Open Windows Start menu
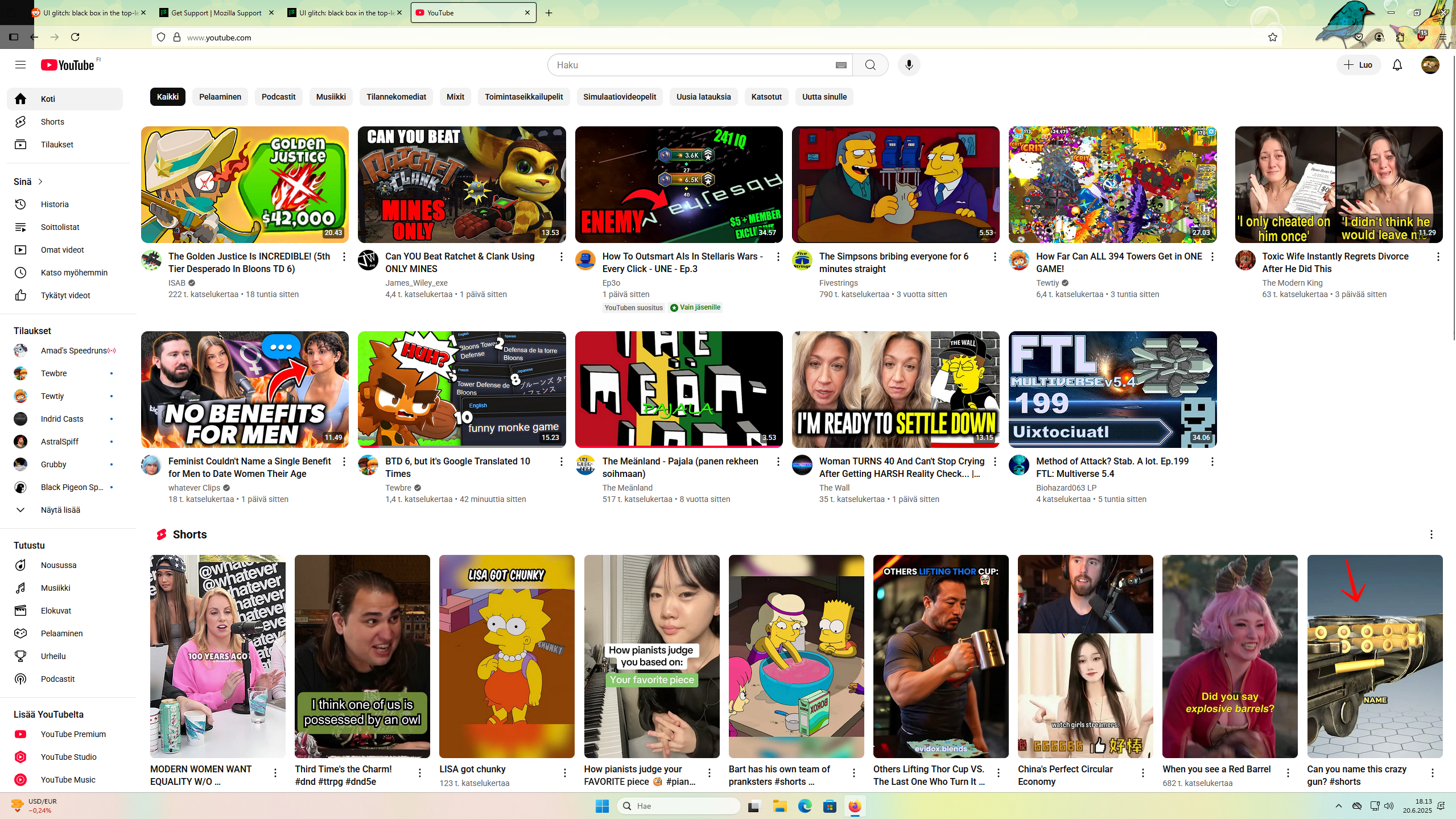This screenshot has height=819, width=1456. [602, 806]
